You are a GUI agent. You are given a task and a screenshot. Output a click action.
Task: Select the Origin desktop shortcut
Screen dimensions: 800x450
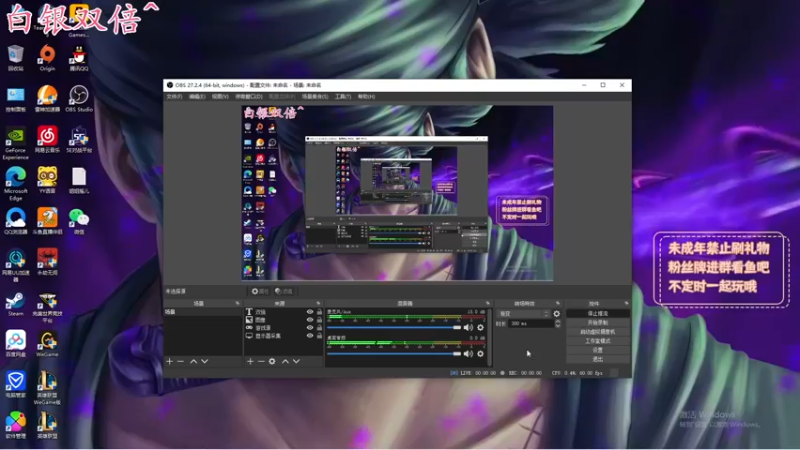point(47,58)
